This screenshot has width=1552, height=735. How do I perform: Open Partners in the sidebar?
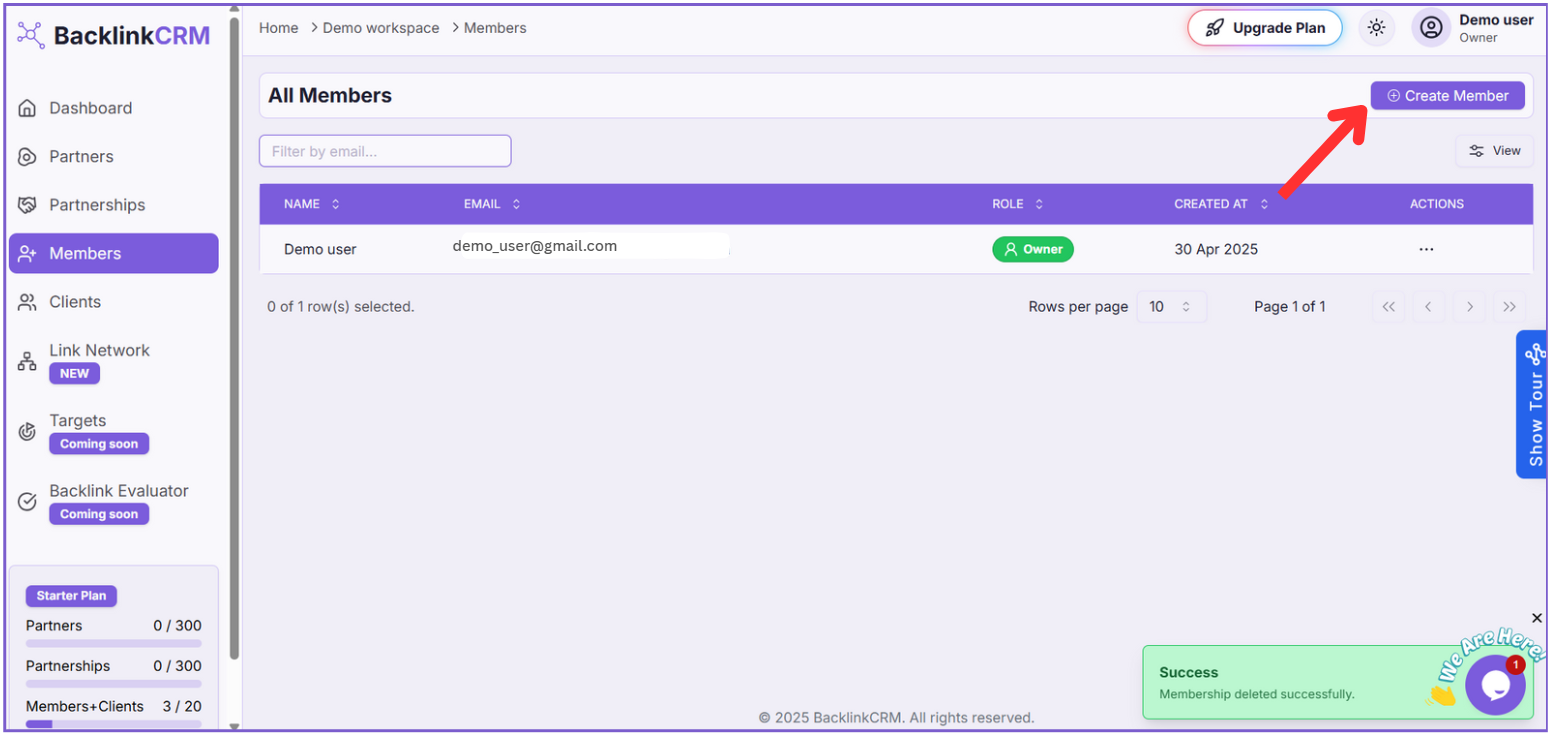point(81,157)
